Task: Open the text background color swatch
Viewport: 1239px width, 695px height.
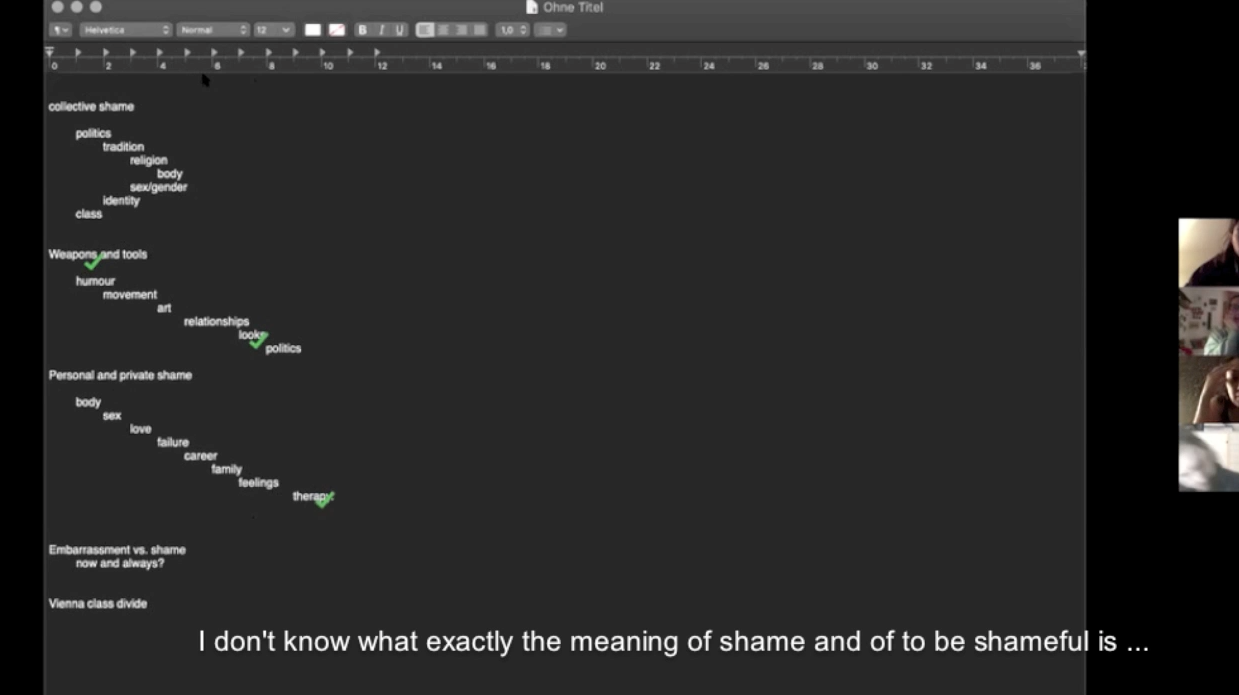Action: click(337, 30)
